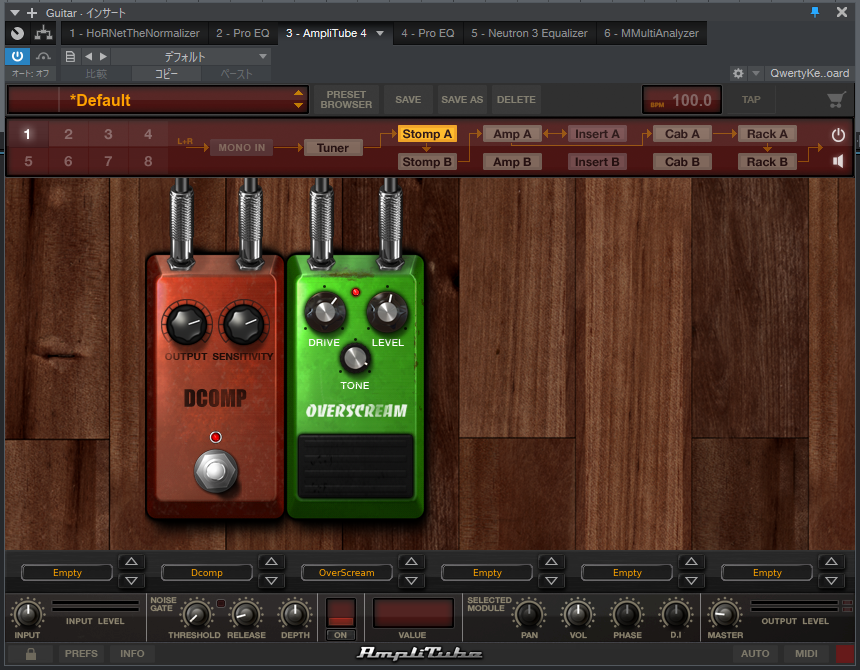Switch to the 4 - Pro EQ tab
This screenshot has height=670, width=860.
click(428, 33)
